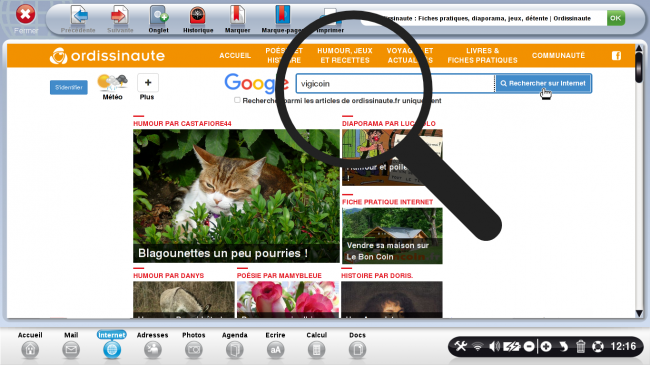
Task: Click the curved arrow undo tray icon
Action: pos(563,346)
